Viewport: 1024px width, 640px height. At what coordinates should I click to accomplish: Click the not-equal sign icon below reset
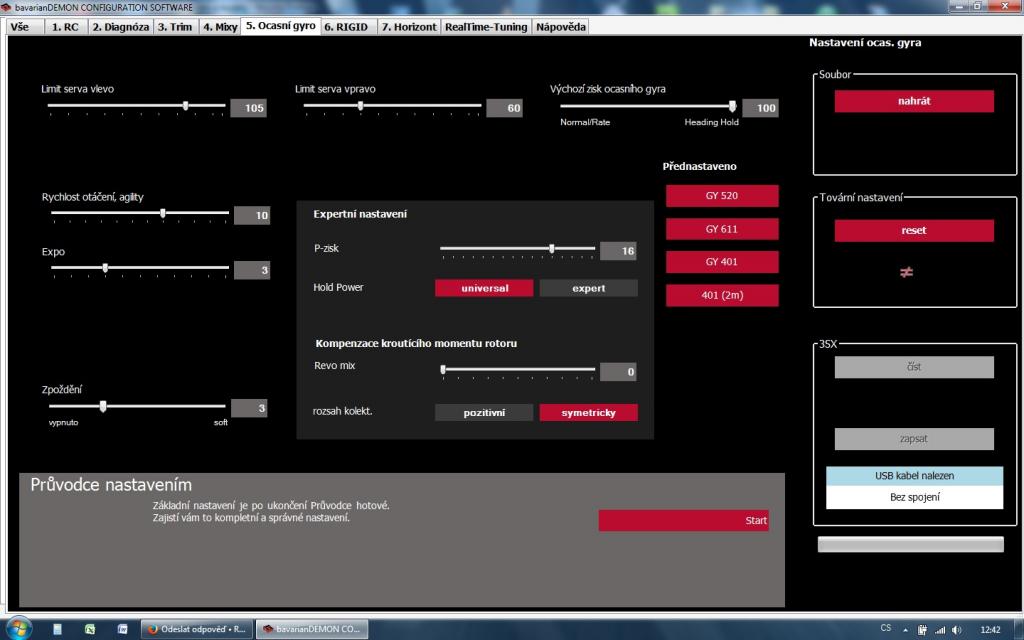(x=907, y=272)
